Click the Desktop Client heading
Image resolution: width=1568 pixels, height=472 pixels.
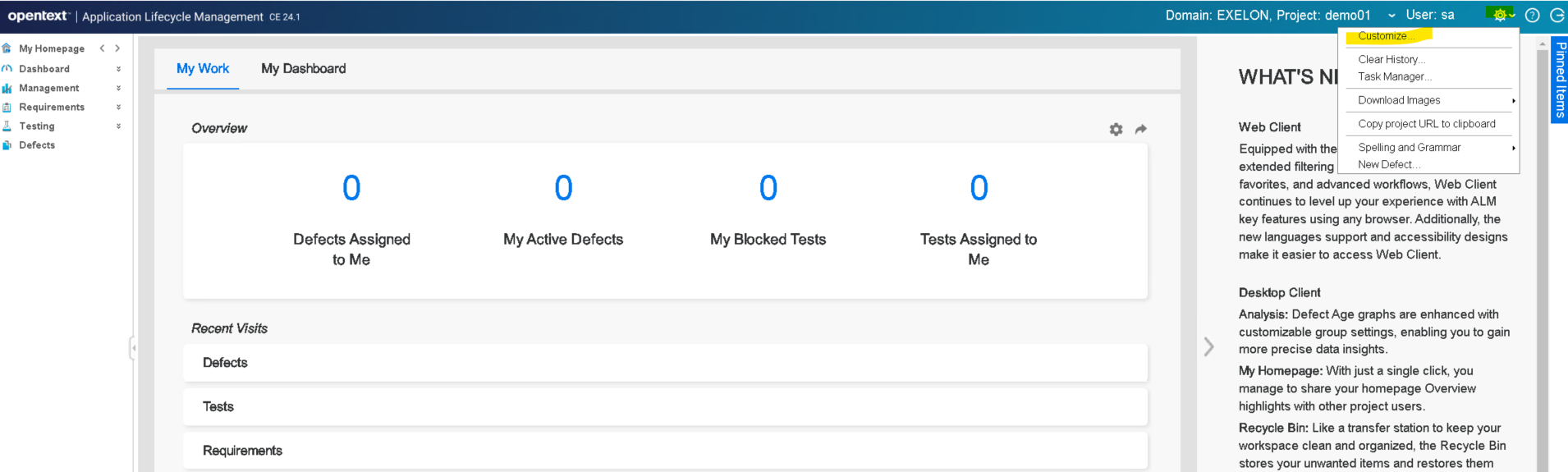(x=1280, y=292)
